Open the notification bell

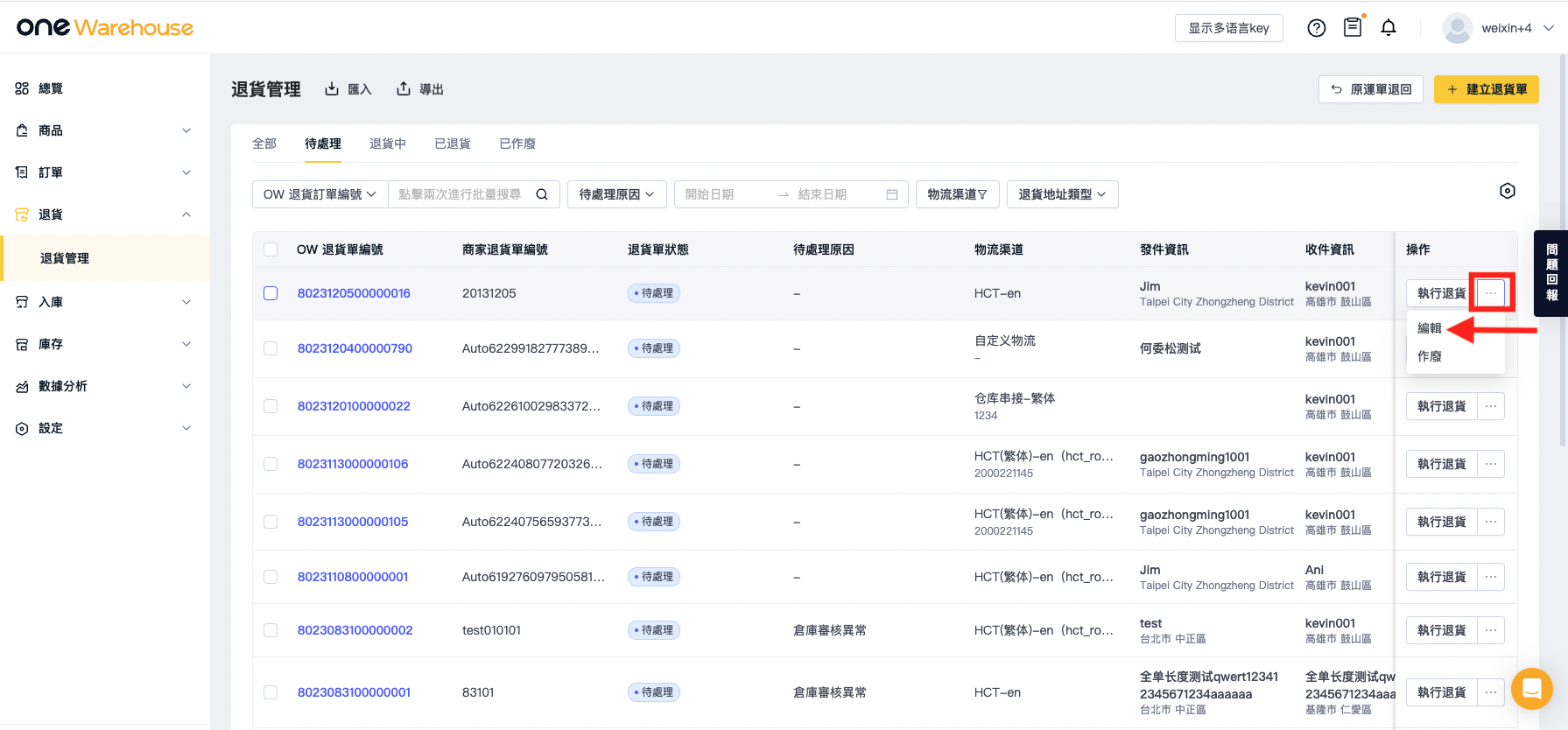point(1389,28)
